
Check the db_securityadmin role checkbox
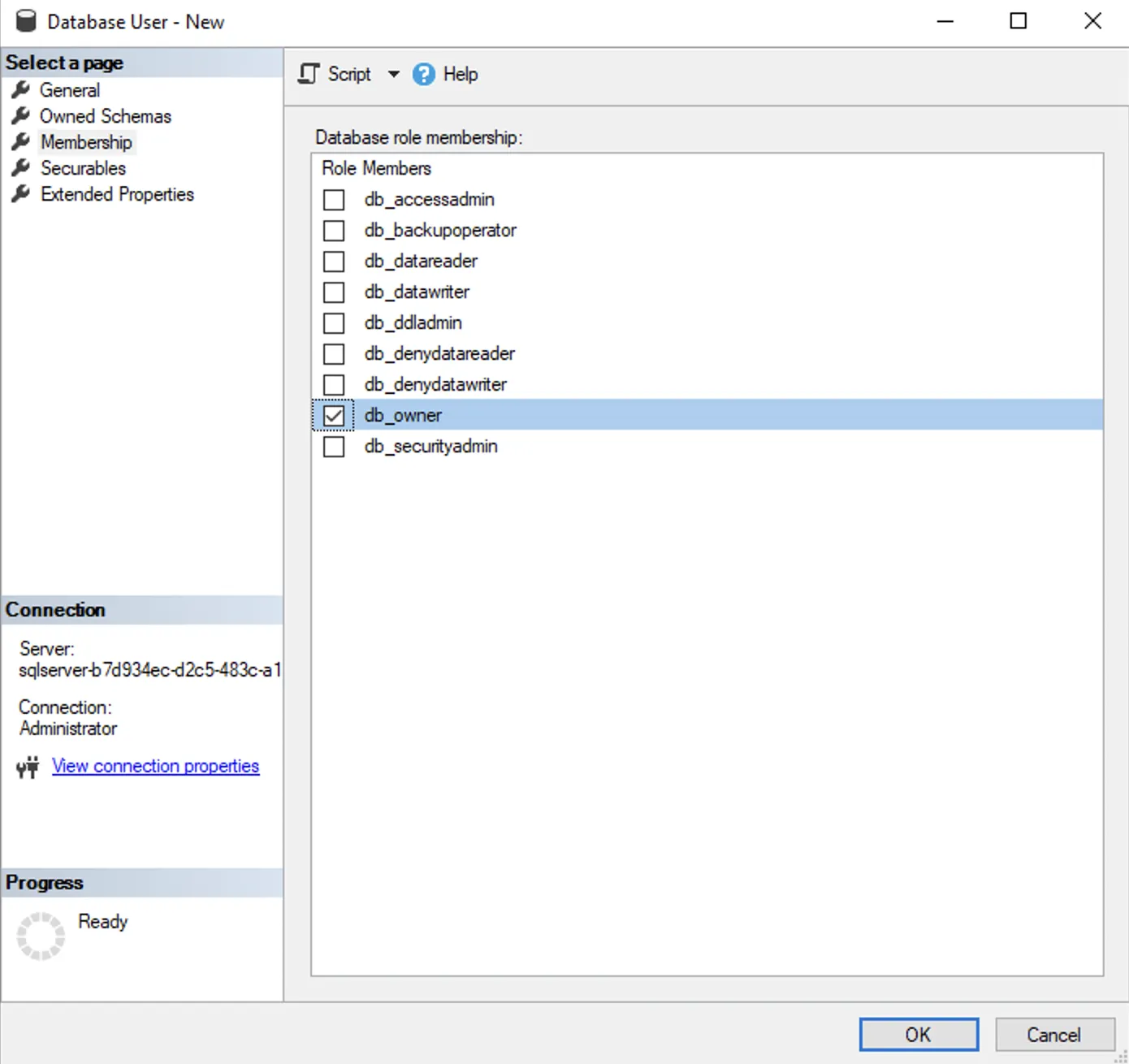[334, 447]
